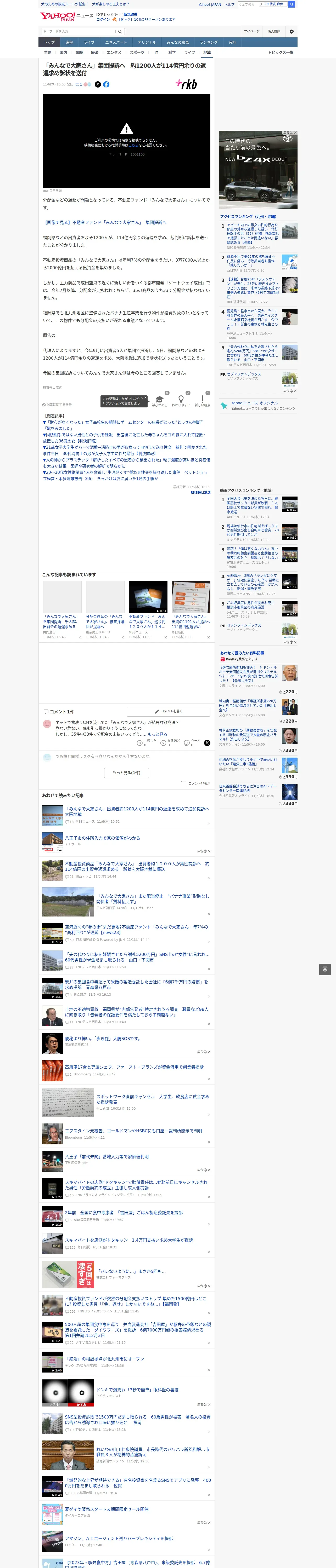Select the エキスパート tab
This screenshot has width=336, height=1568.
click(116, 43)
